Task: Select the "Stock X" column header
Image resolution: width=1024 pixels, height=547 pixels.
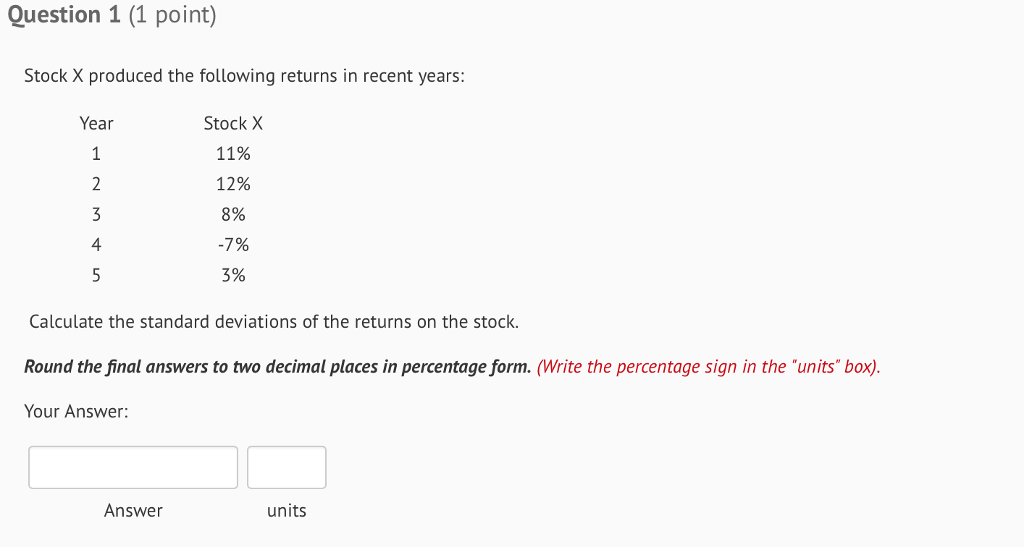Action: click(233, 123)
